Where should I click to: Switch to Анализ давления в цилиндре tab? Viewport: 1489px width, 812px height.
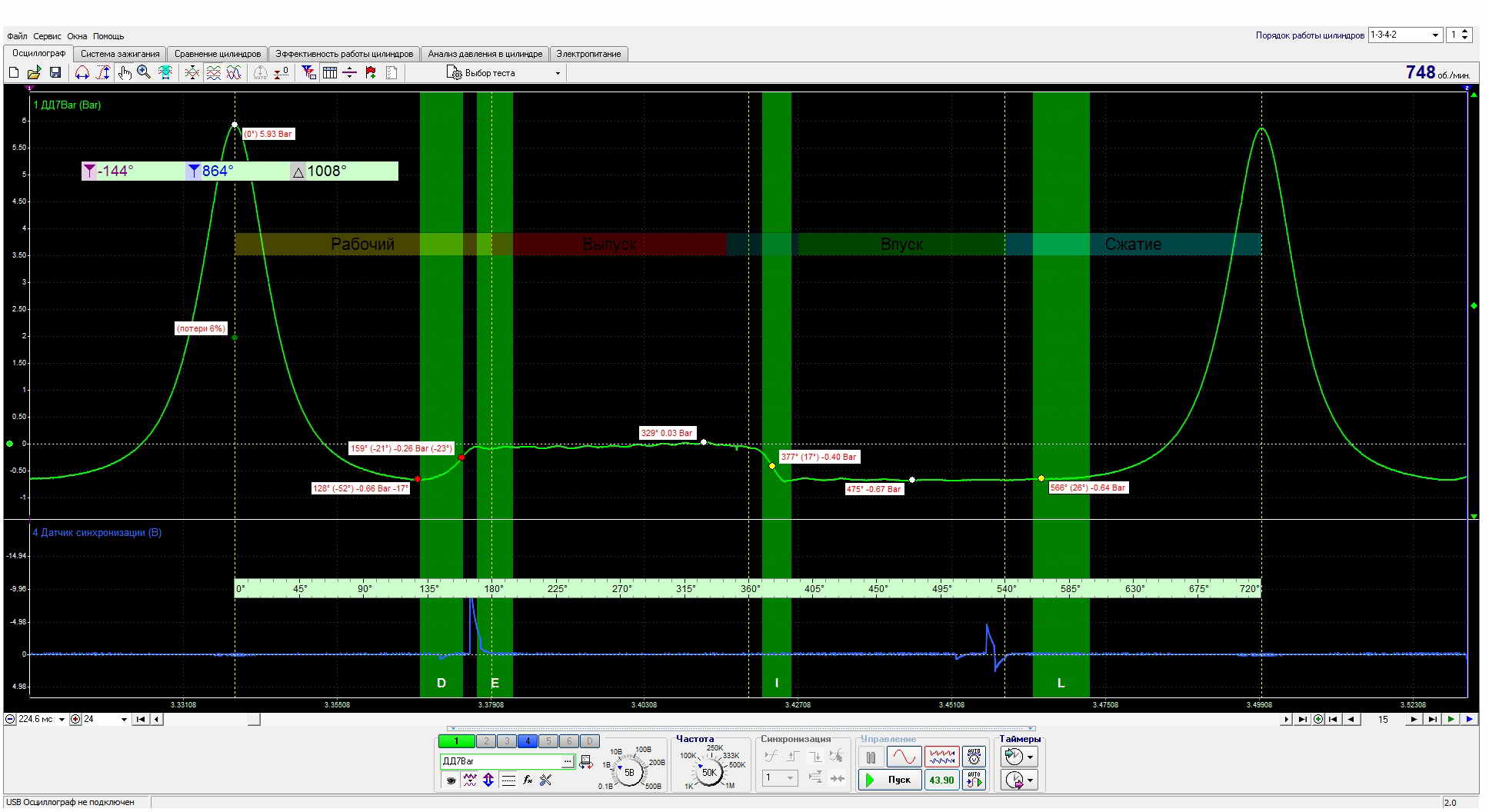[x=485, y=54]
